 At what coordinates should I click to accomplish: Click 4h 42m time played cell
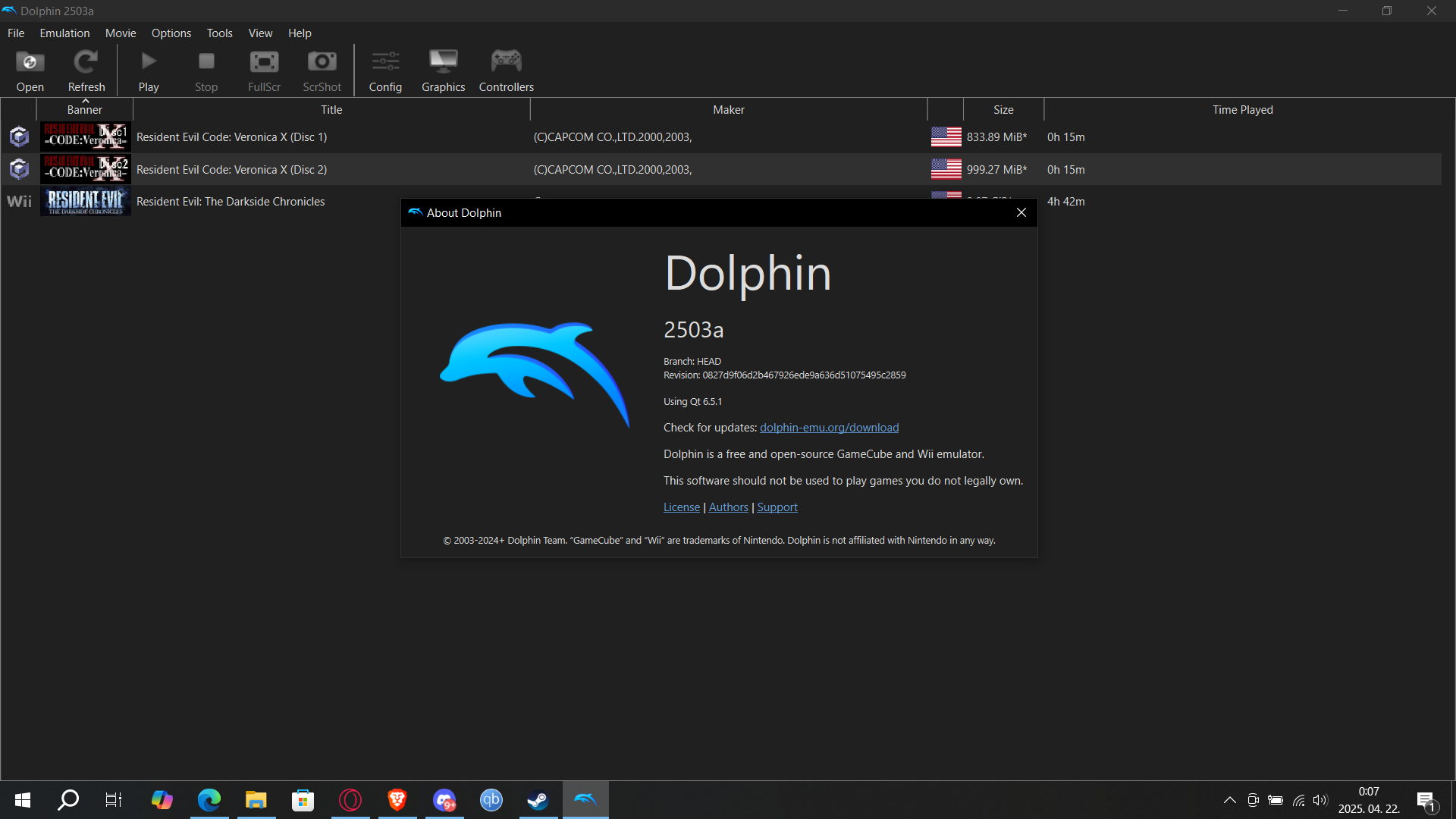[1065, 202]
